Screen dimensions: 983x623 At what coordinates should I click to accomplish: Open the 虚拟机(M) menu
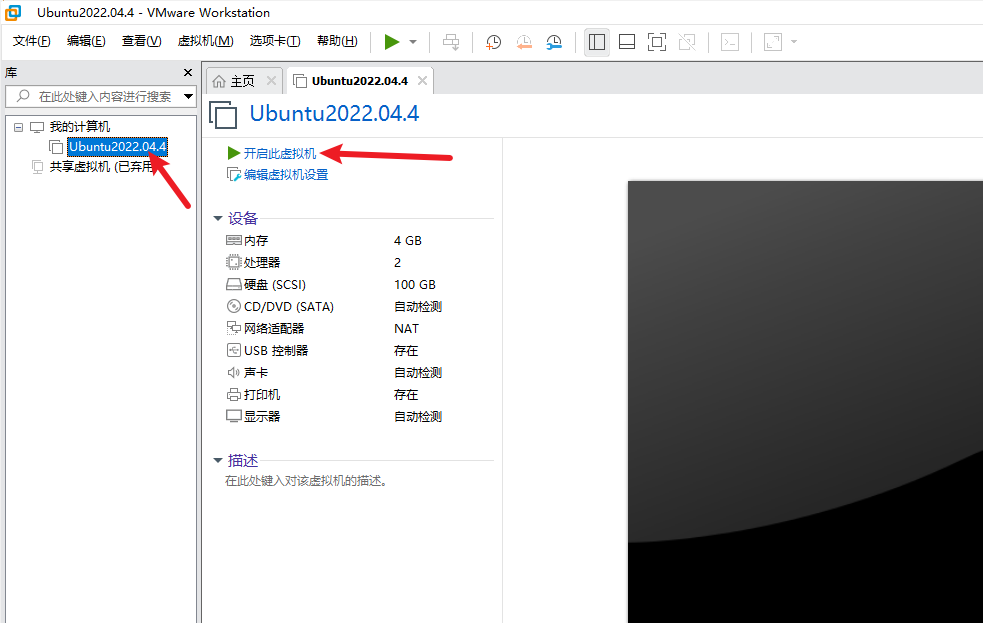(x=206, y=41)
